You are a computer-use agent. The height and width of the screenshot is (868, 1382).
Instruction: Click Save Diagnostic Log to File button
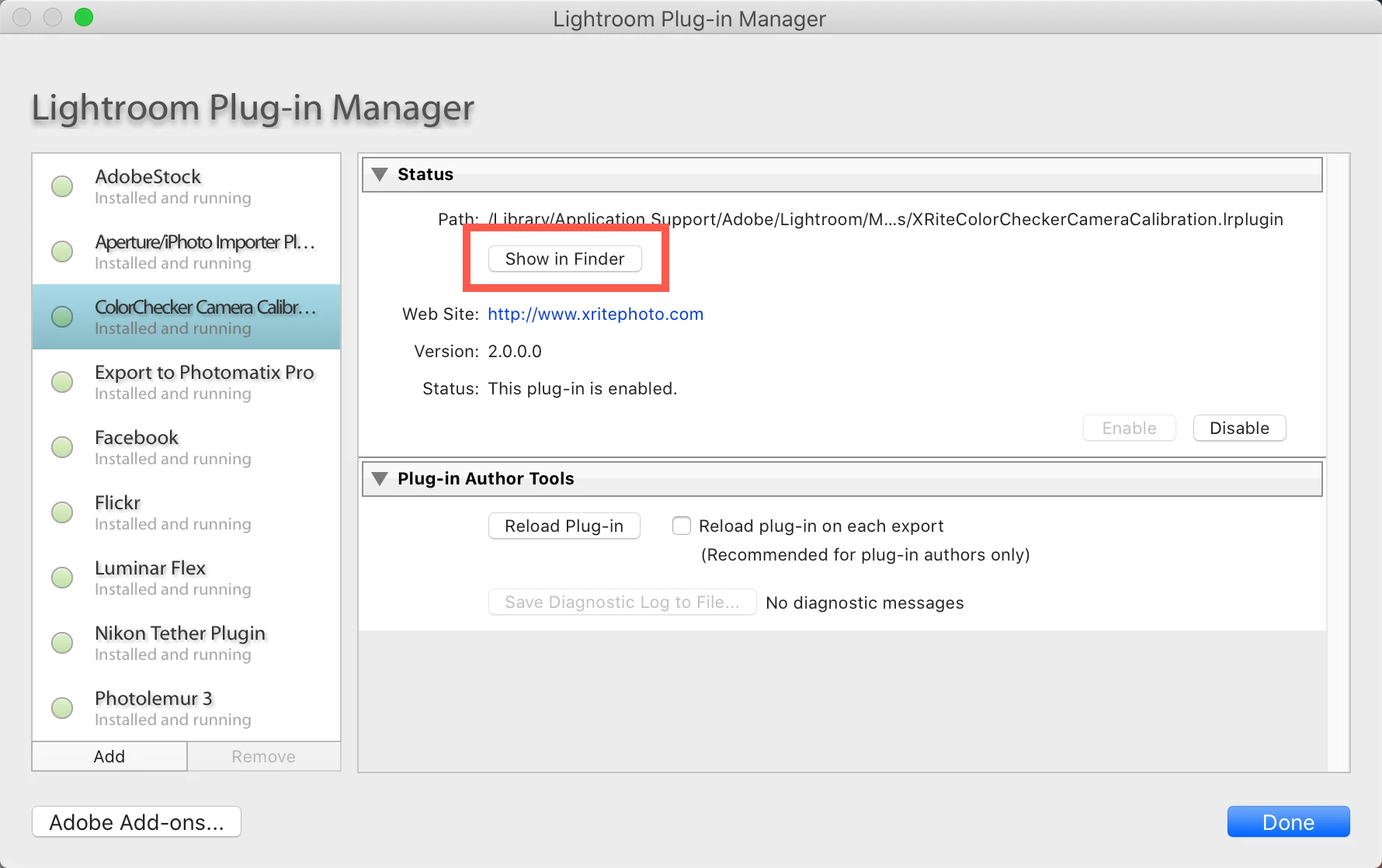click(x=622, y=602)
